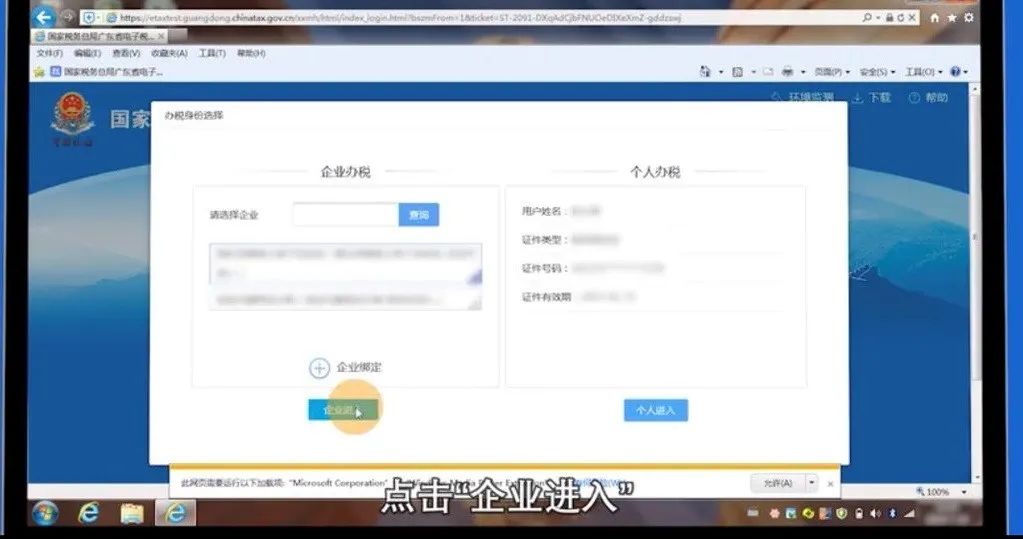1023x539 pixels.
Task: Click the zoom level 100% status indicator
Action: (933, 492)
